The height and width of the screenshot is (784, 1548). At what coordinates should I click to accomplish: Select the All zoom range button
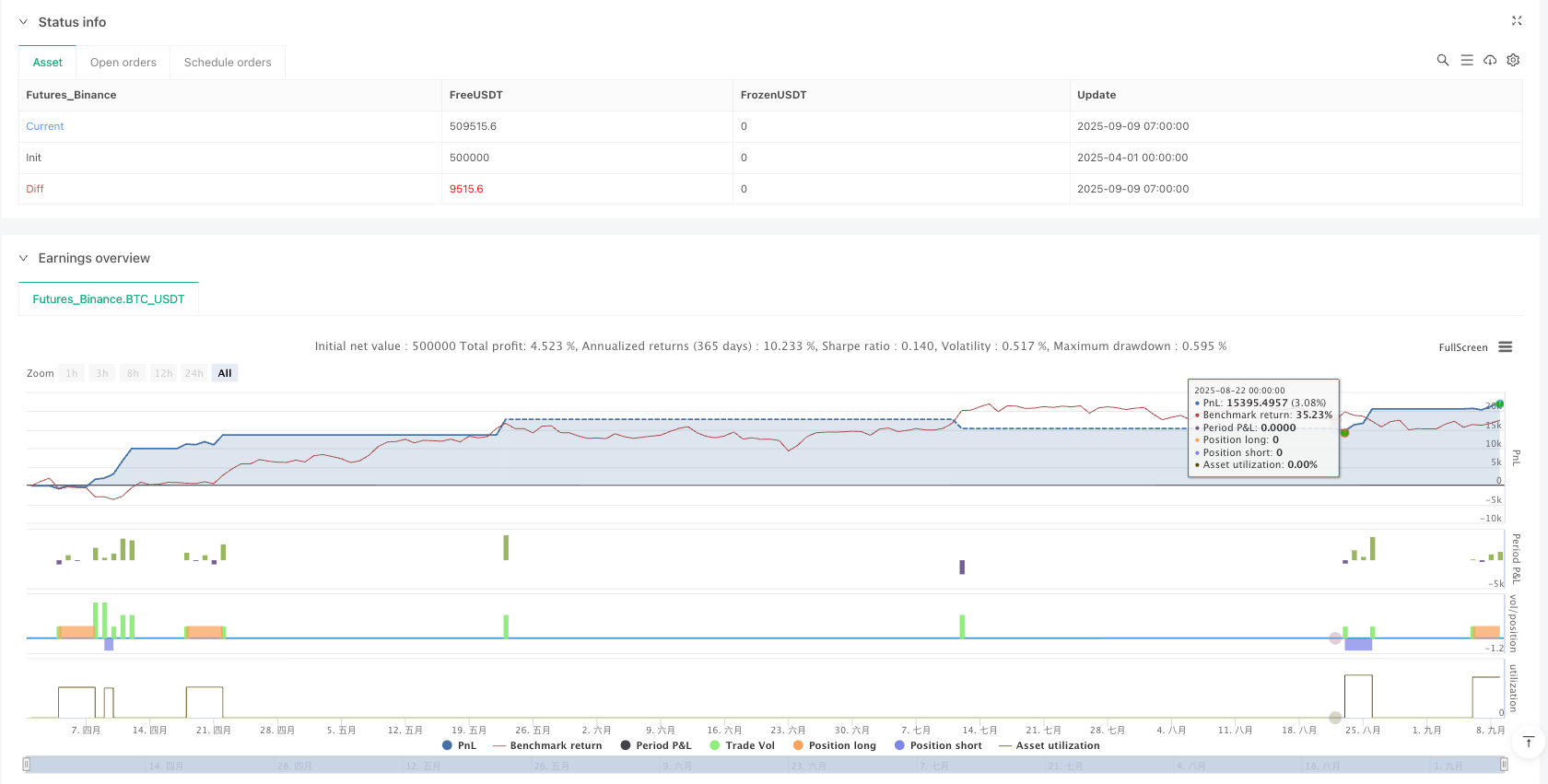pyautogui.click(x=225, y=373)
